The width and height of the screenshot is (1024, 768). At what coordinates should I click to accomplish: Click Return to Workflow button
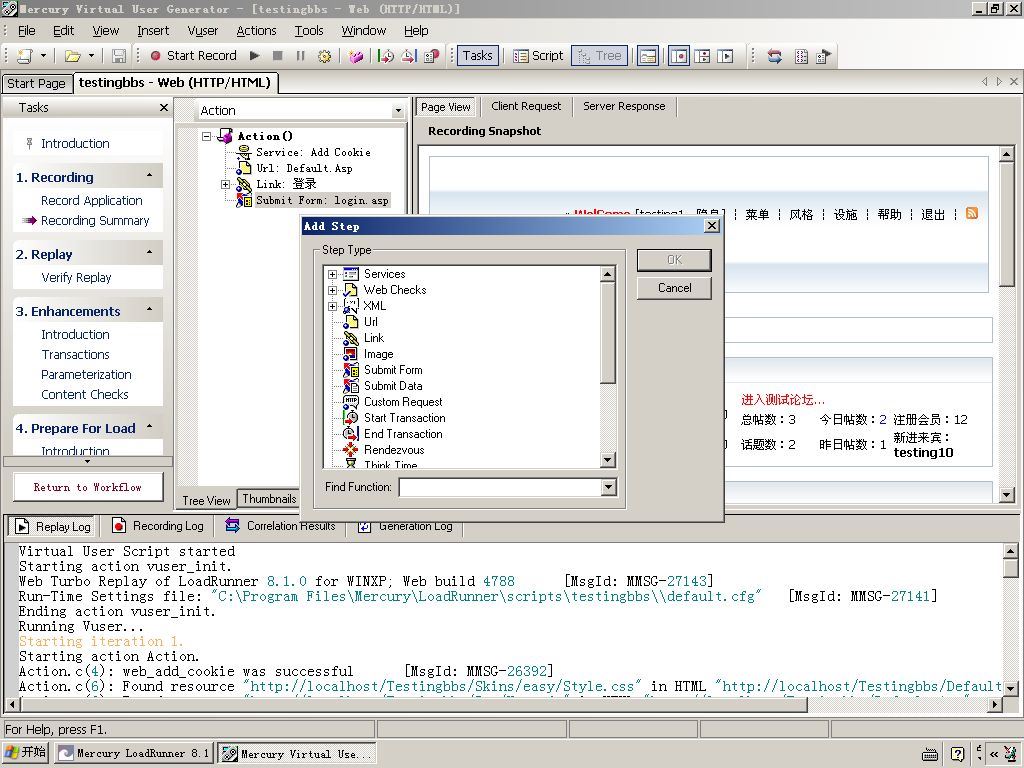(88, 487)
